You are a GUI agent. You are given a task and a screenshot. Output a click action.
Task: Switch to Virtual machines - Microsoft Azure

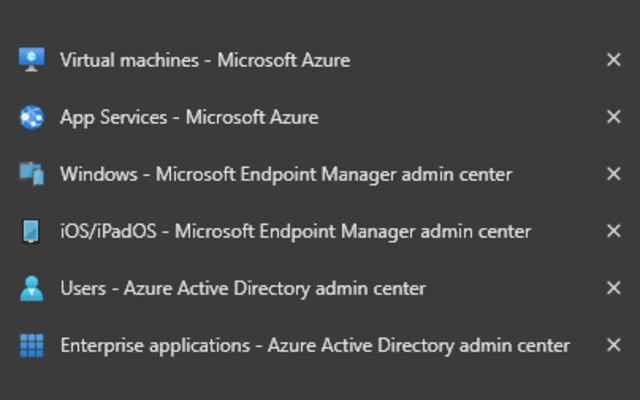click(x=205, y=60)
